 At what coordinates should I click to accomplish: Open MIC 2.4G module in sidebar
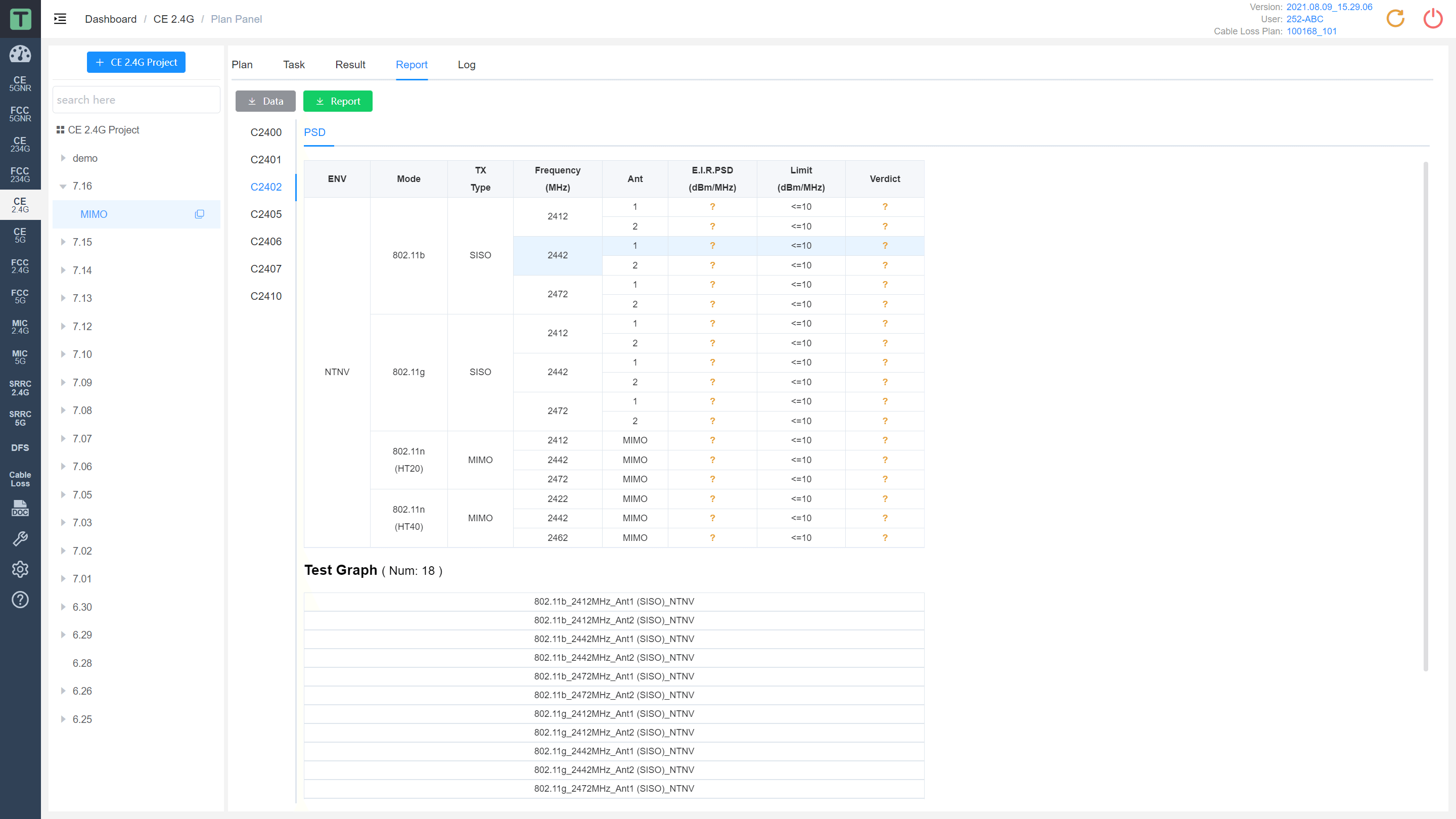point(20,327)
